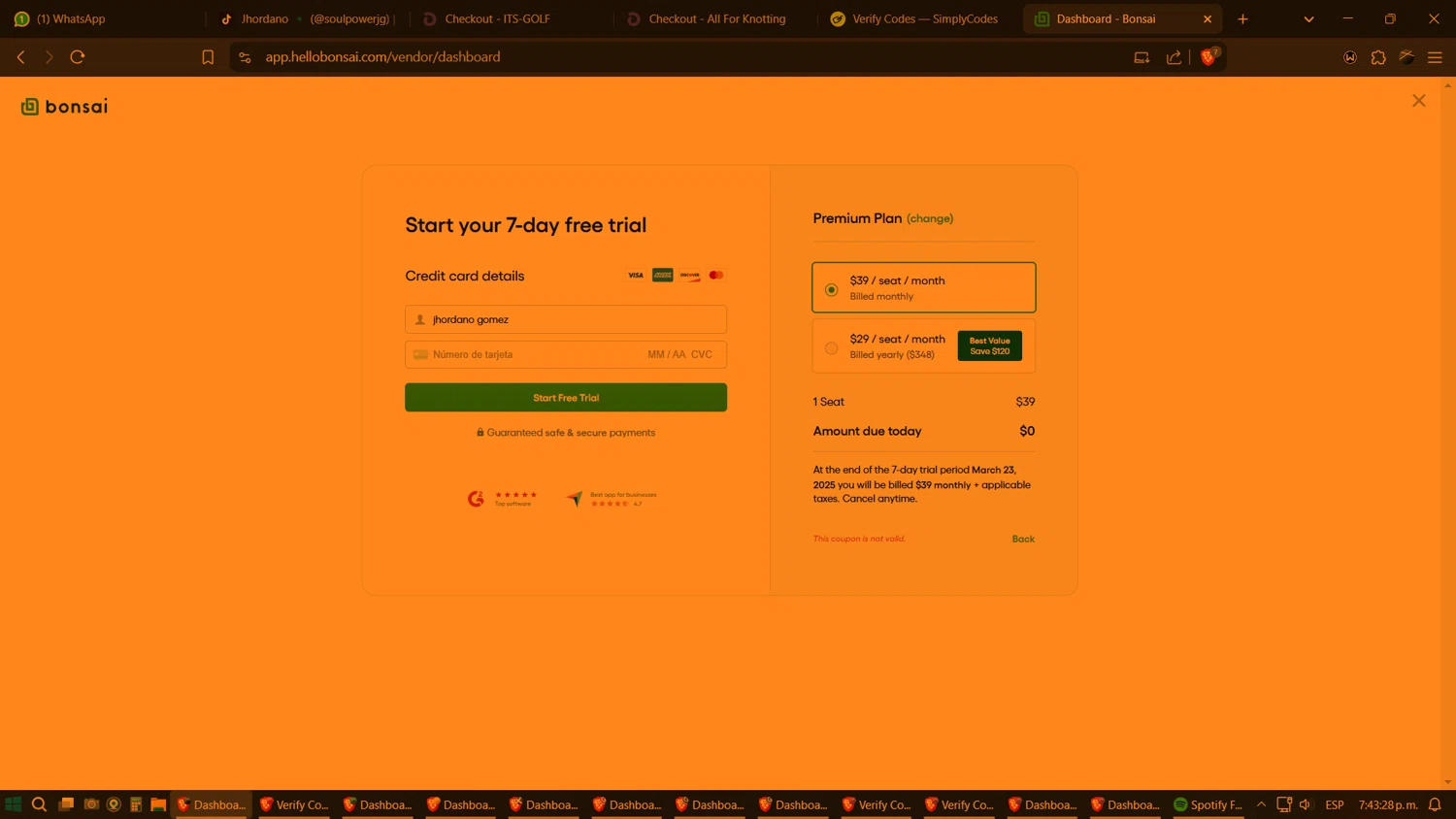The height and width of the screenshot is (819, 1456).
Task: Click the padlock secure payments icon
Action: point(480,433)
